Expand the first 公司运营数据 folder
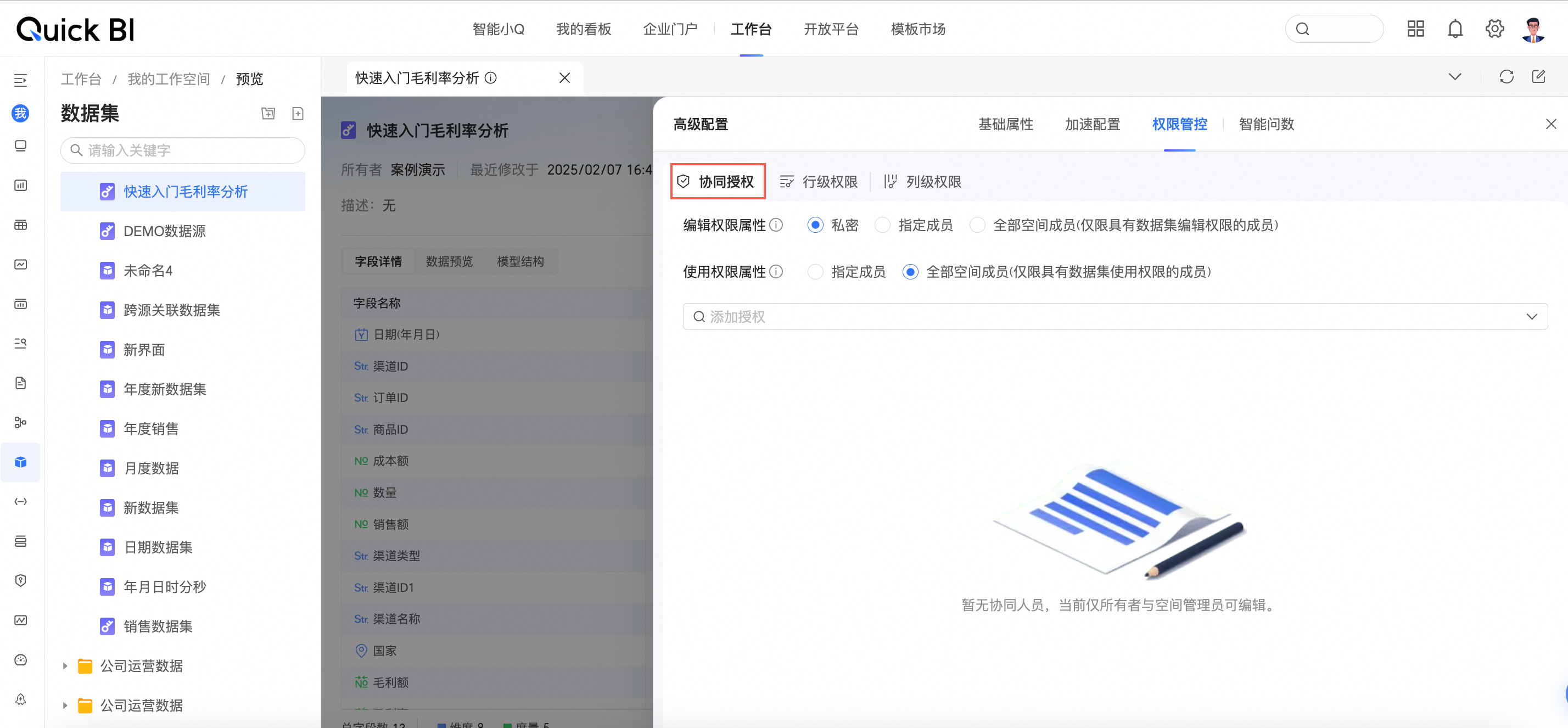The image size is (1568, 728). [65, 666]
